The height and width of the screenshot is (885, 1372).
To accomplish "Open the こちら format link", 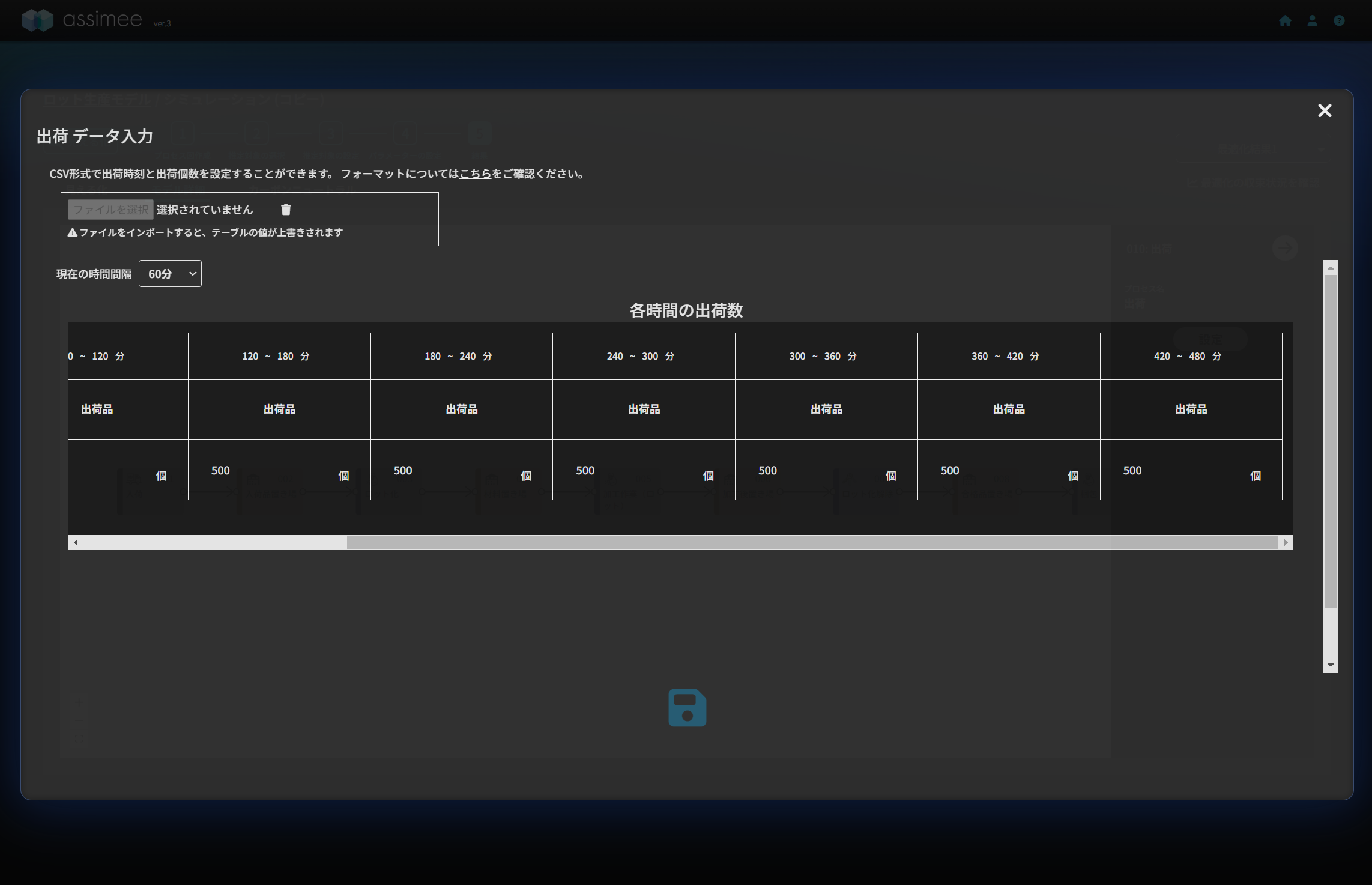I will (475, 174).
